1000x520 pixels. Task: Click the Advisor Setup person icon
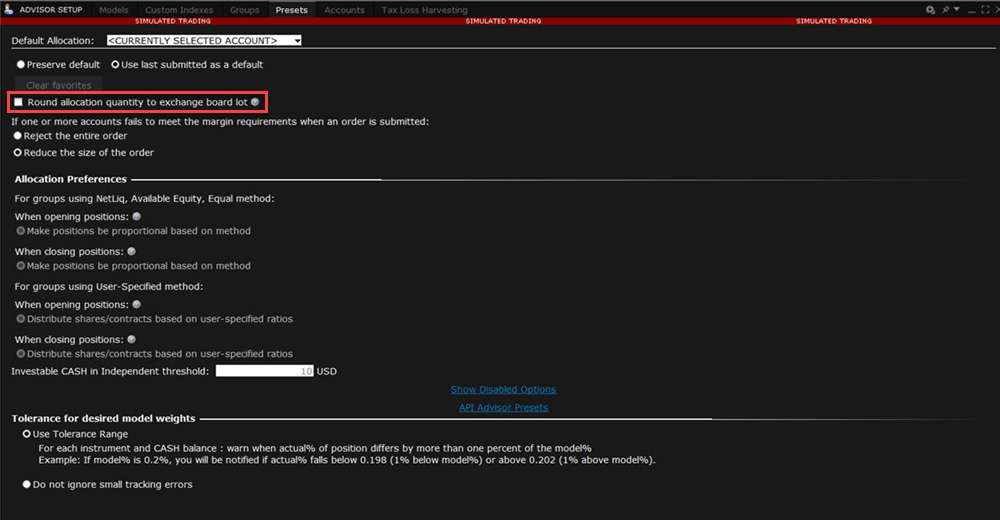point(10,9)
